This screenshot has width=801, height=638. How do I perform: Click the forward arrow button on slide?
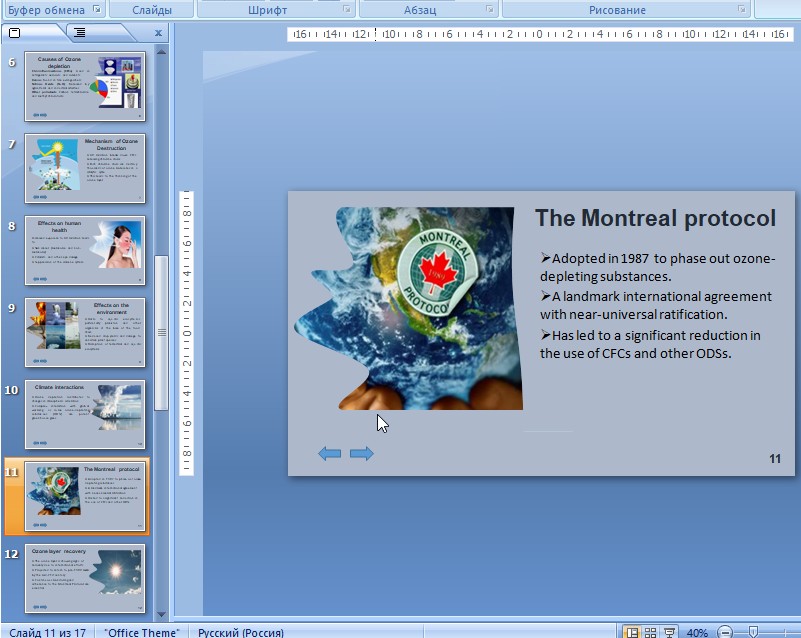(x=362, y=453)
